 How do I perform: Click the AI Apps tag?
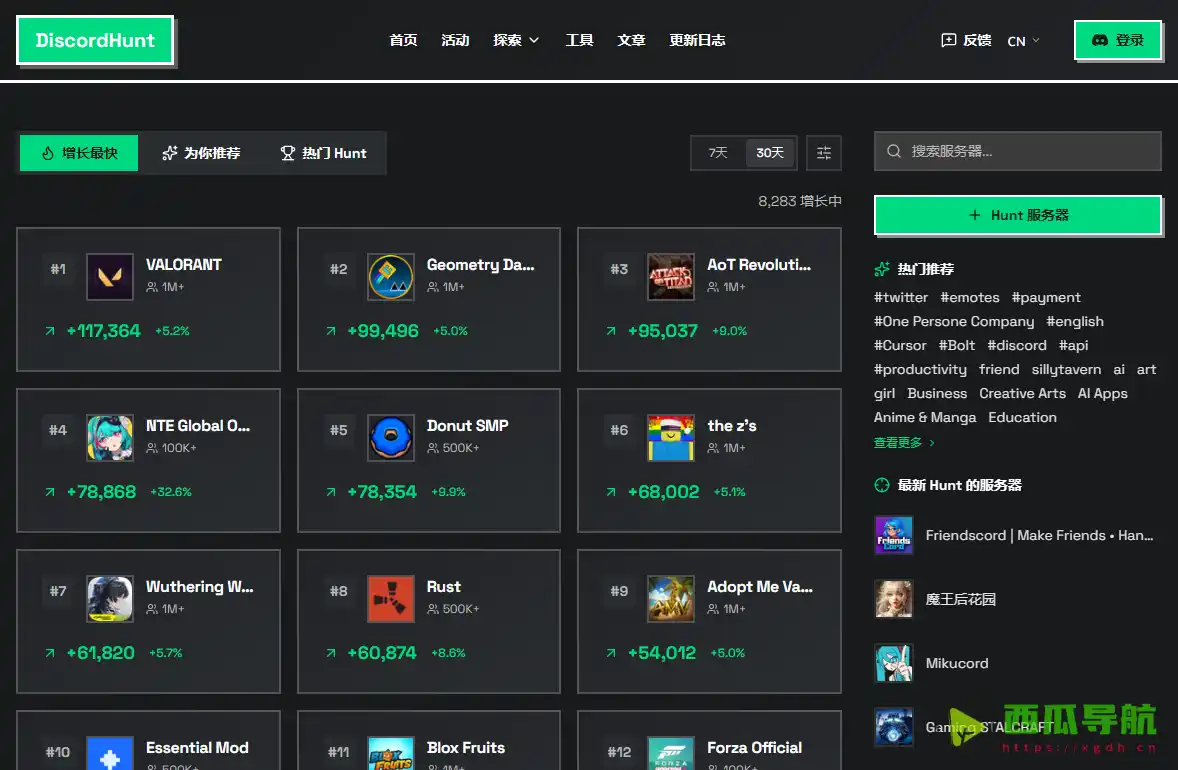(x=1102, y=394)
